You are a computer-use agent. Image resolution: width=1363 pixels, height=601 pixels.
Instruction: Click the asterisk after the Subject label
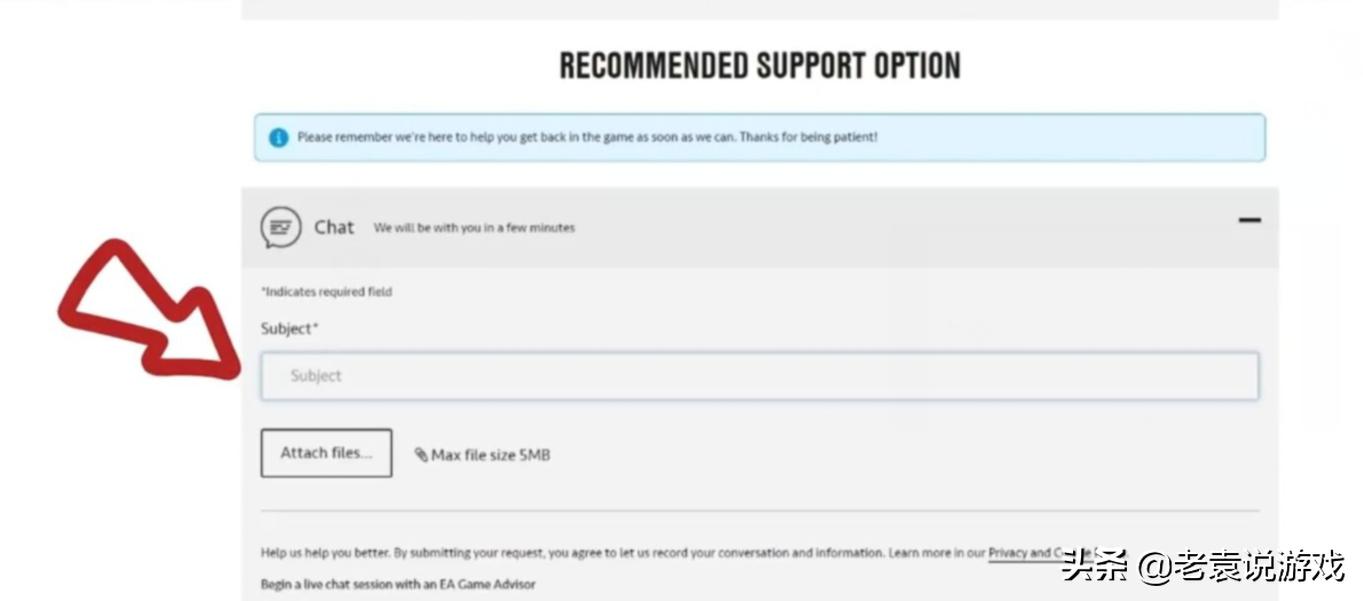[x=315, y=327]
